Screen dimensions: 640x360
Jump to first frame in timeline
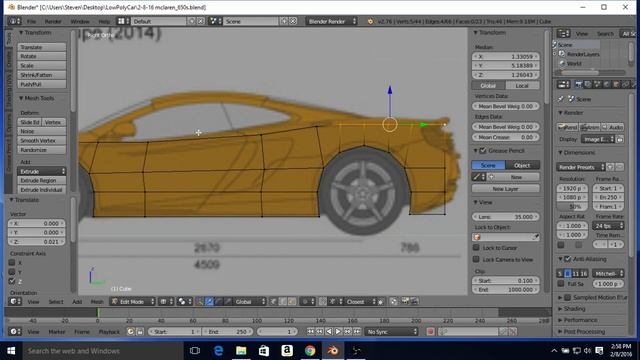pos(311,332)
